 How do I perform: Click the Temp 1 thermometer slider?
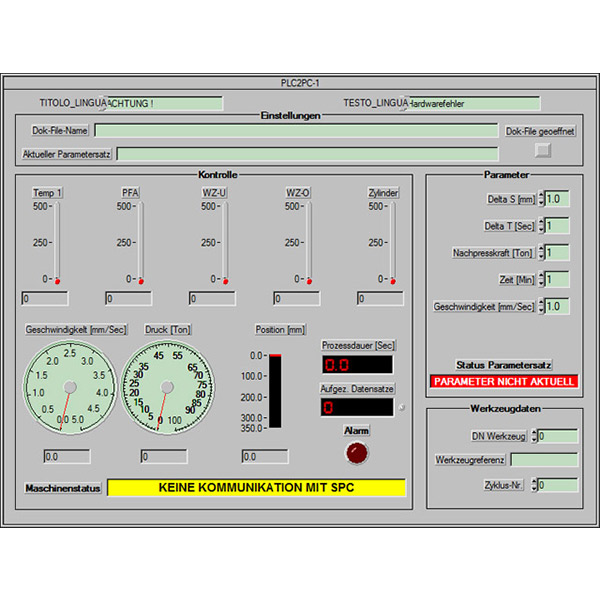click(x=57, y=243)
